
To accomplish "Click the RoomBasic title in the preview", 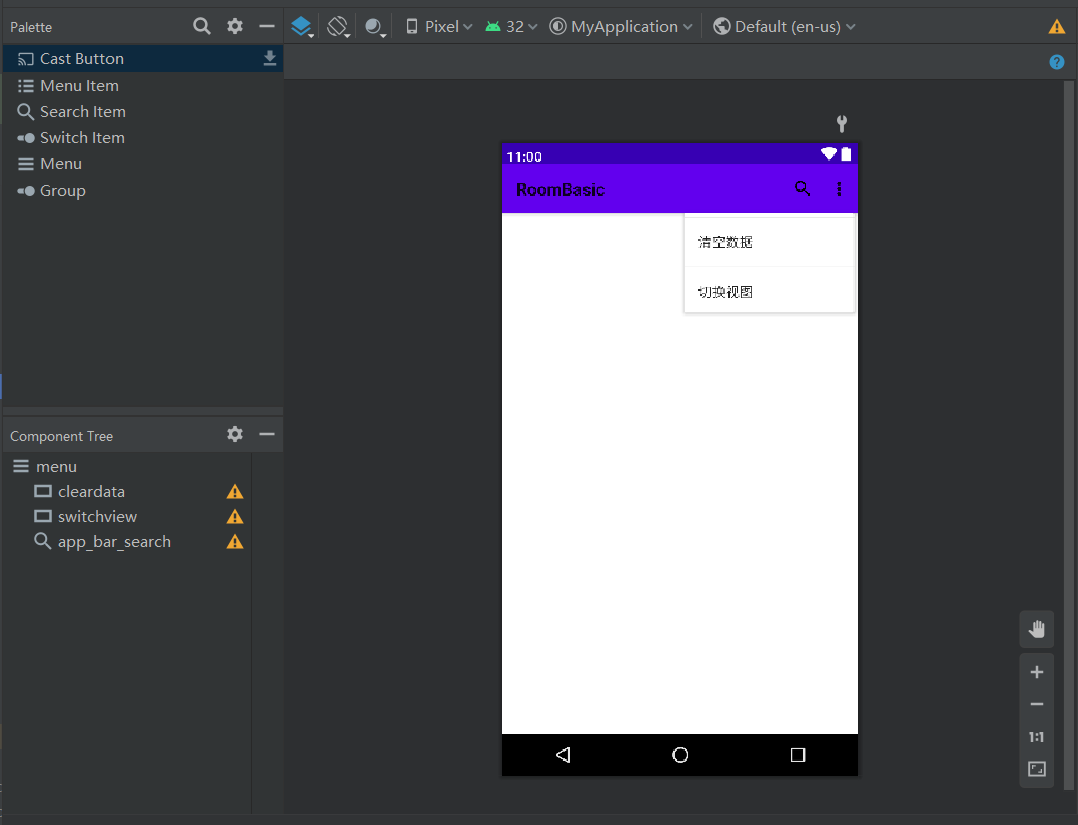I will pyautogui.click(x=560, y=190).
